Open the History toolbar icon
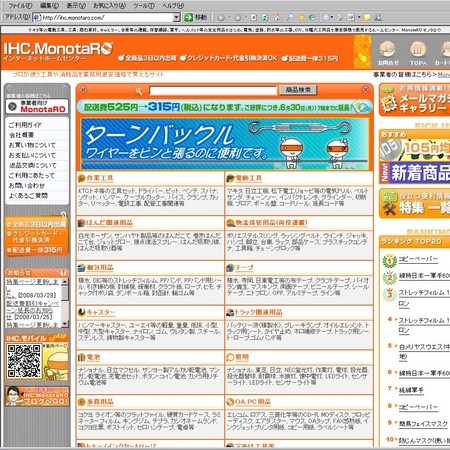The height and width of the screenshot is (450, 450). click(x=312, y=17)
